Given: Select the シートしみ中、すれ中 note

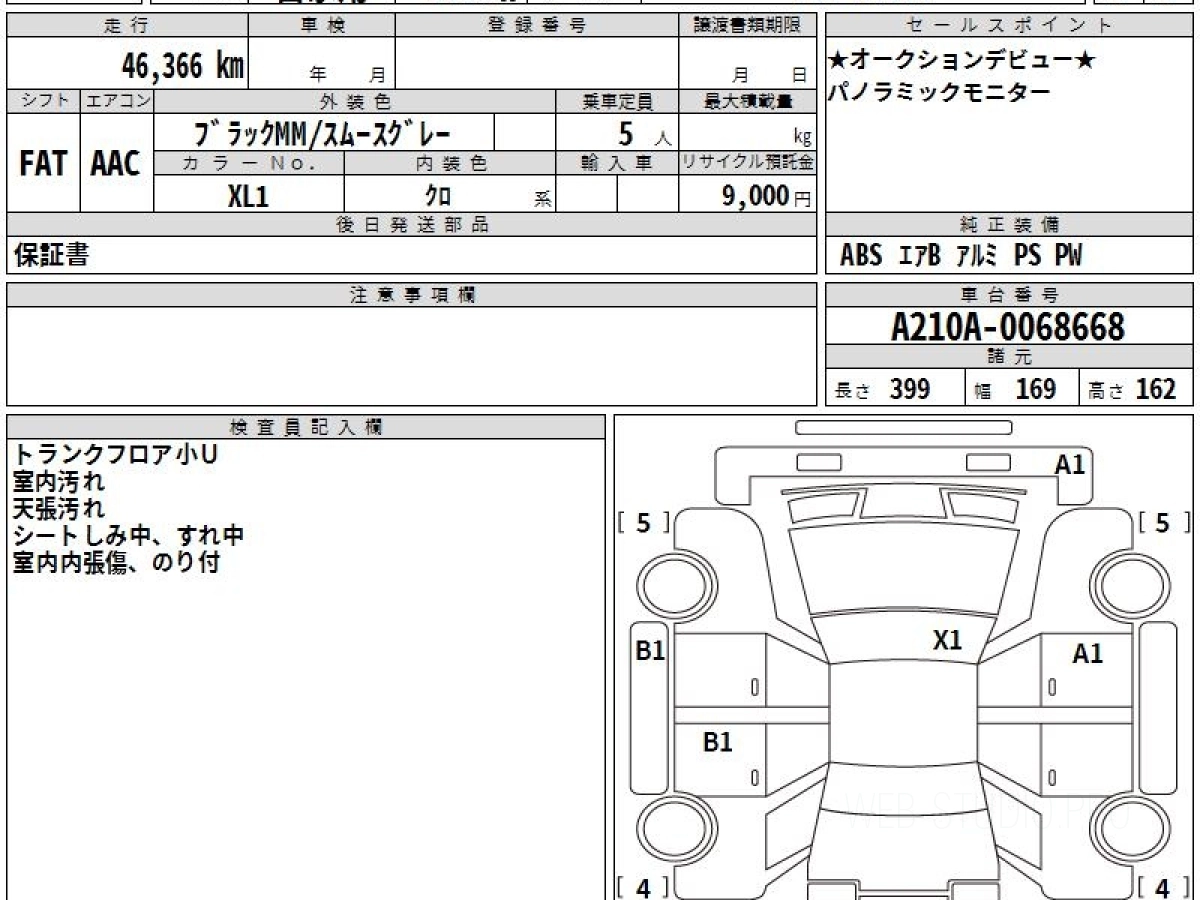Looking at the screenshot, I should [x=128, y=536].
